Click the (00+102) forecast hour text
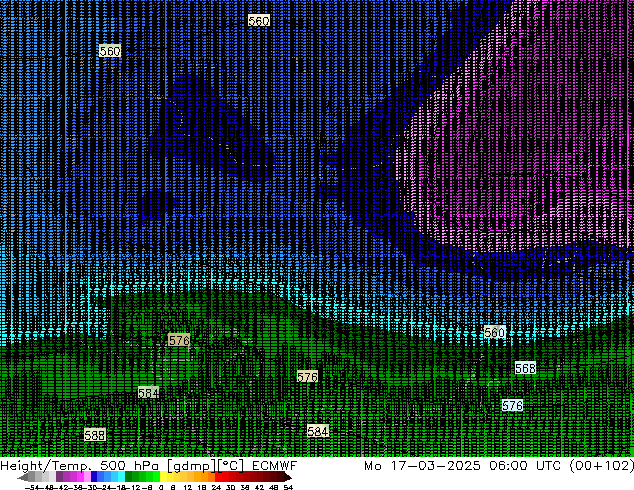The height and width of the screenshot is (490, 634). (x=601, y=466)
